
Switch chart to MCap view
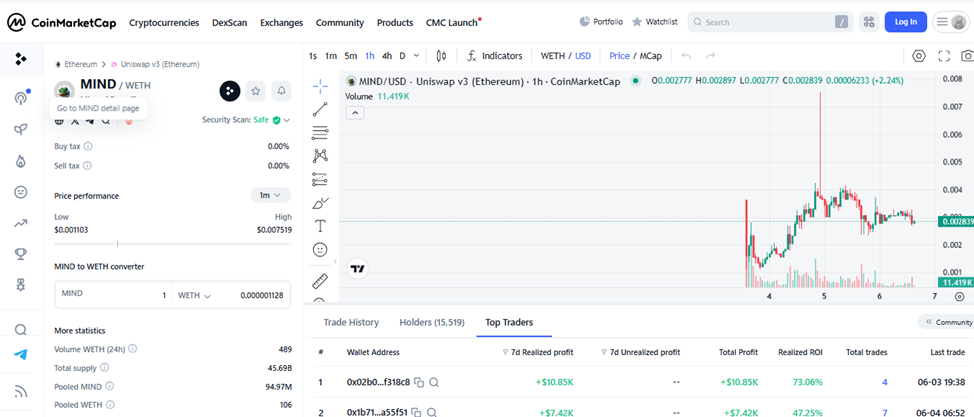[x=651, y=56]
